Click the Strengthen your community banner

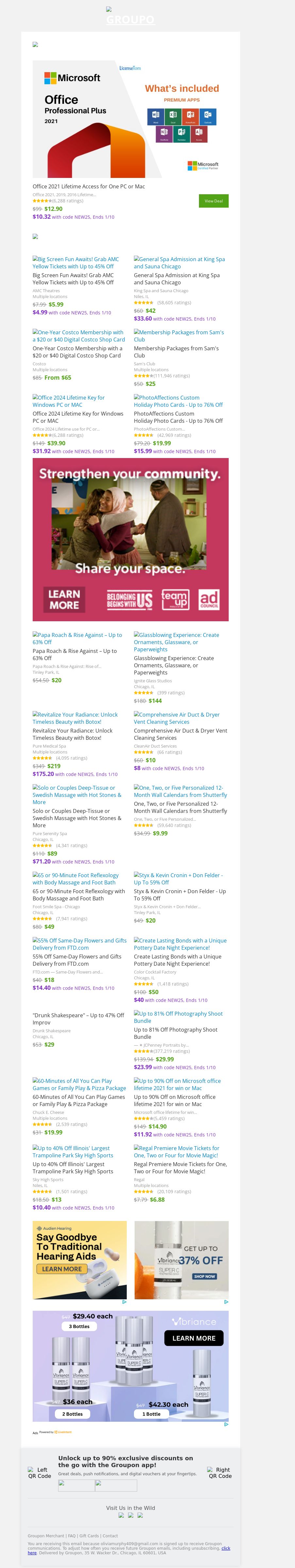click(x=130, y=539)
